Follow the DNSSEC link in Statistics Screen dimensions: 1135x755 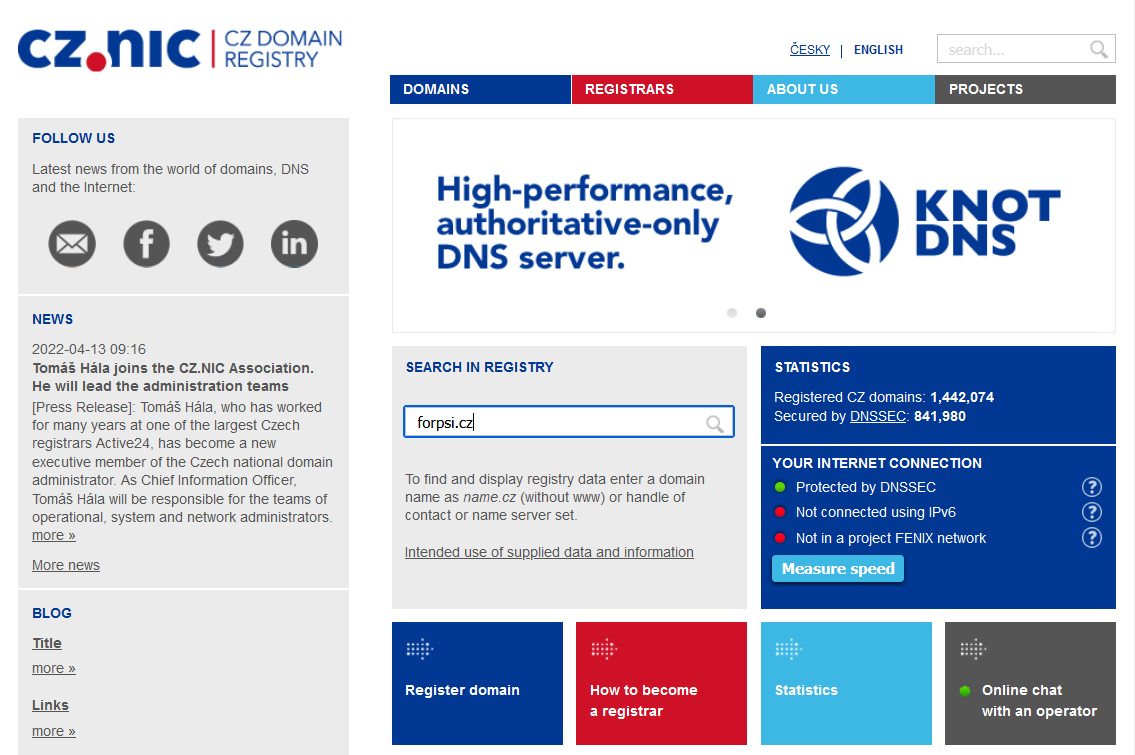(x=877, y=416)
